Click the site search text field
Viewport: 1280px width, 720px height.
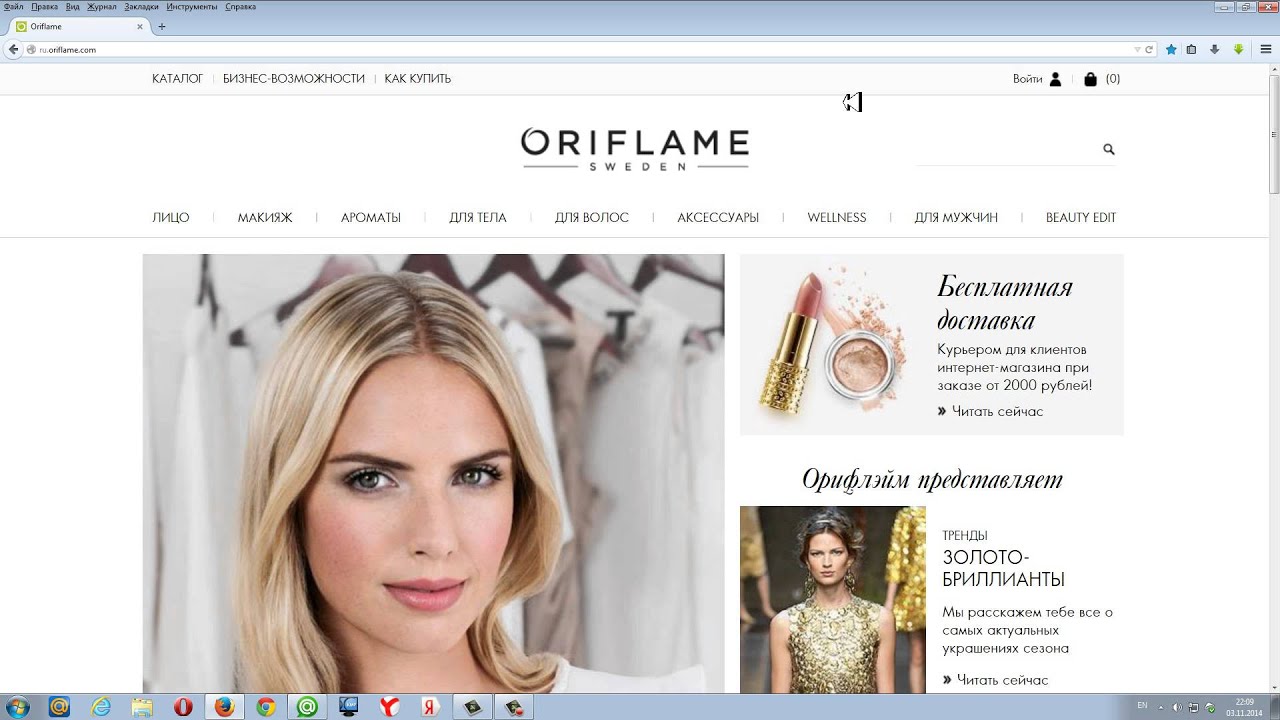[x=1008, y=150]
